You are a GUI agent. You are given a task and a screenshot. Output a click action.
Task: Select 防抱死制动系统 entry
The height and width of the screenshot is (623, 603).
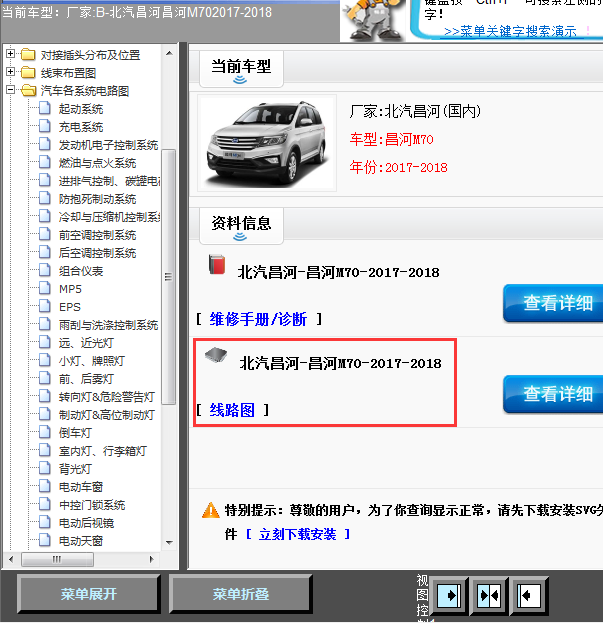(x=97, y=199)
